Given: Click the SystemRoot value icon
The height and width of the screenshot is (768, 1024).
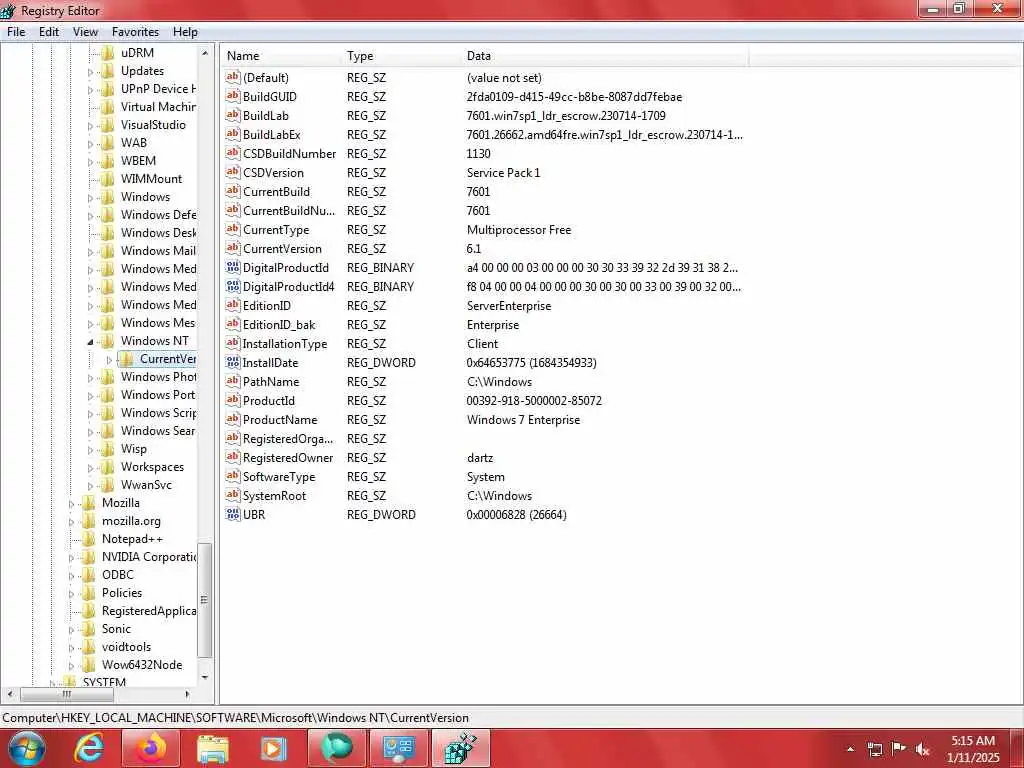Looking at the screenshot, I should [x=232, y=495].
